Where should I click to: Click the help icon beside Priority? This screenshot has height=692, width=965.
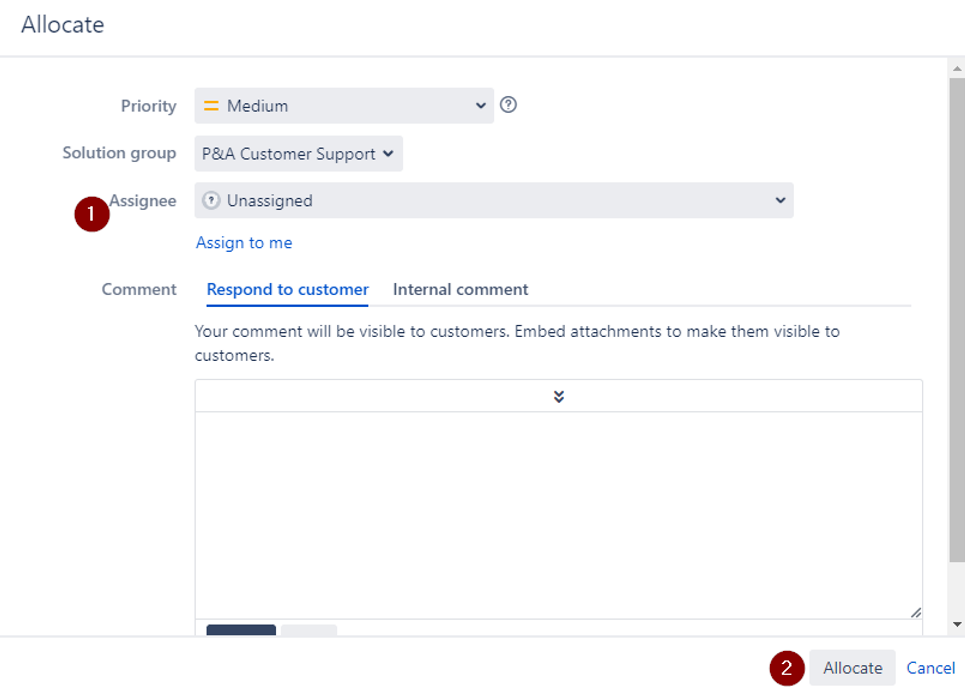coord(508,105)
